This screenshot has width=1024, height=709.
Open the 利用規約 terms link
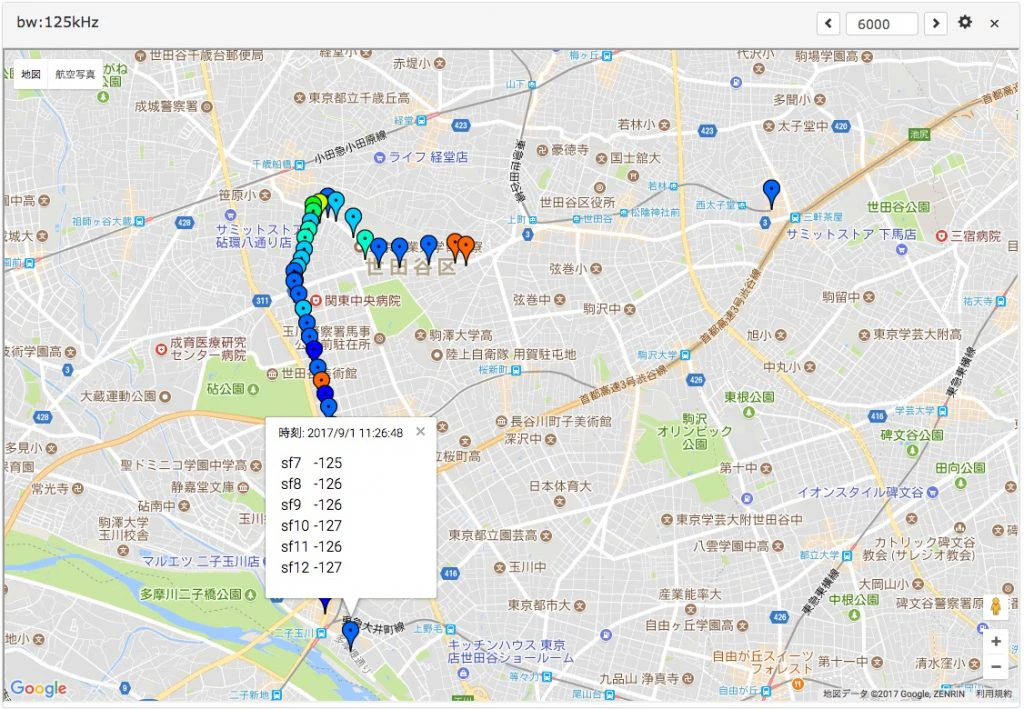993,694
